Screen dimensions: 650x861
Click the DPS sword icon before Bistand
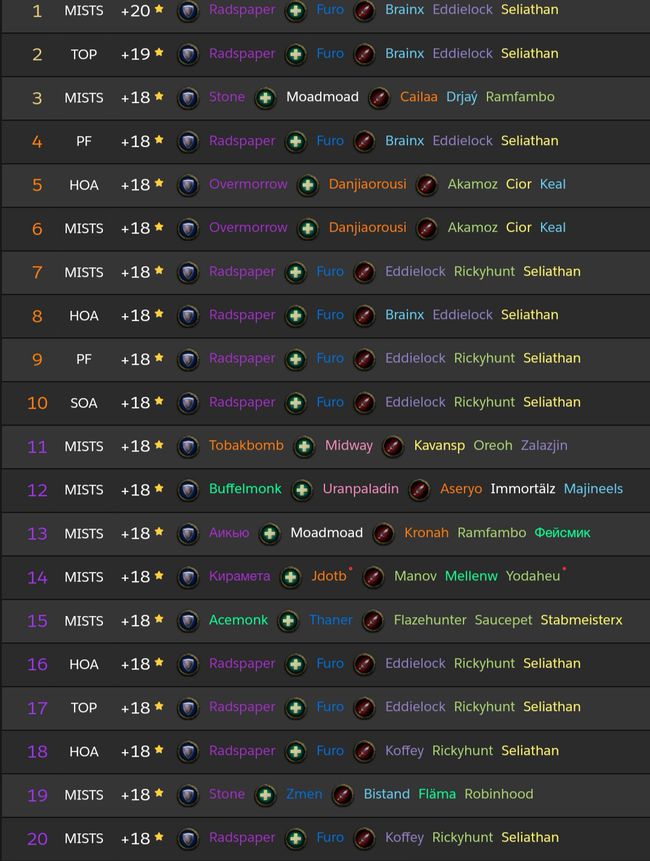[x=343, y=795]
